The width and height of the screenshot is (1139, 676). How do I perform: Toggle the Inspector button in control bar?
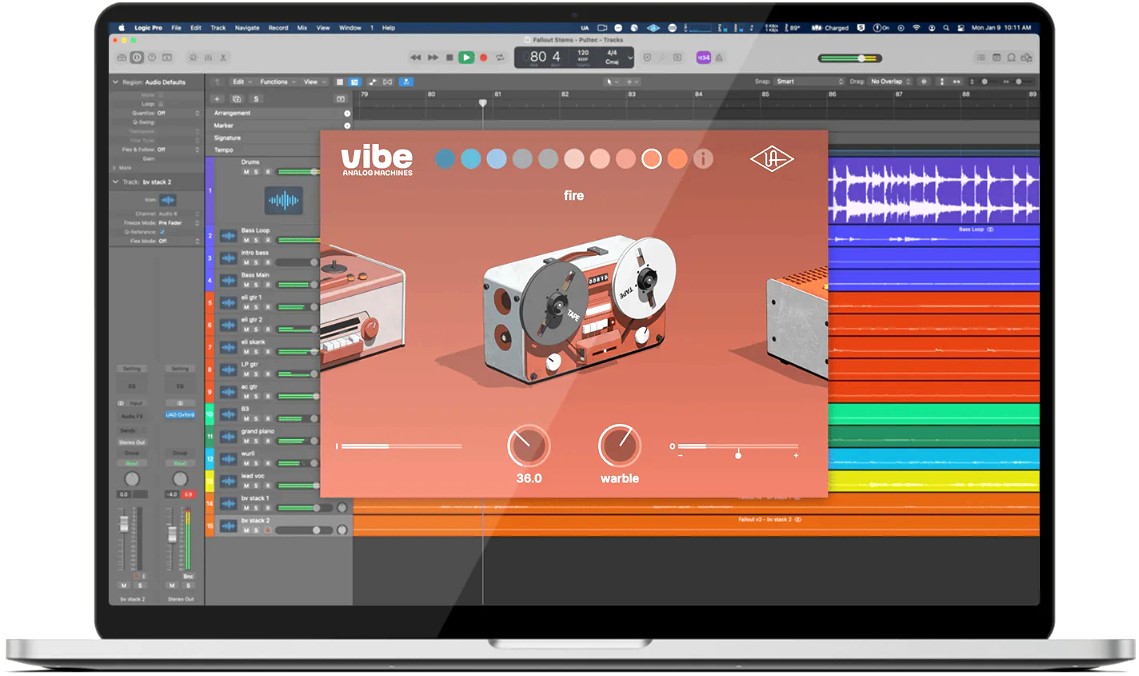point(137,57)
